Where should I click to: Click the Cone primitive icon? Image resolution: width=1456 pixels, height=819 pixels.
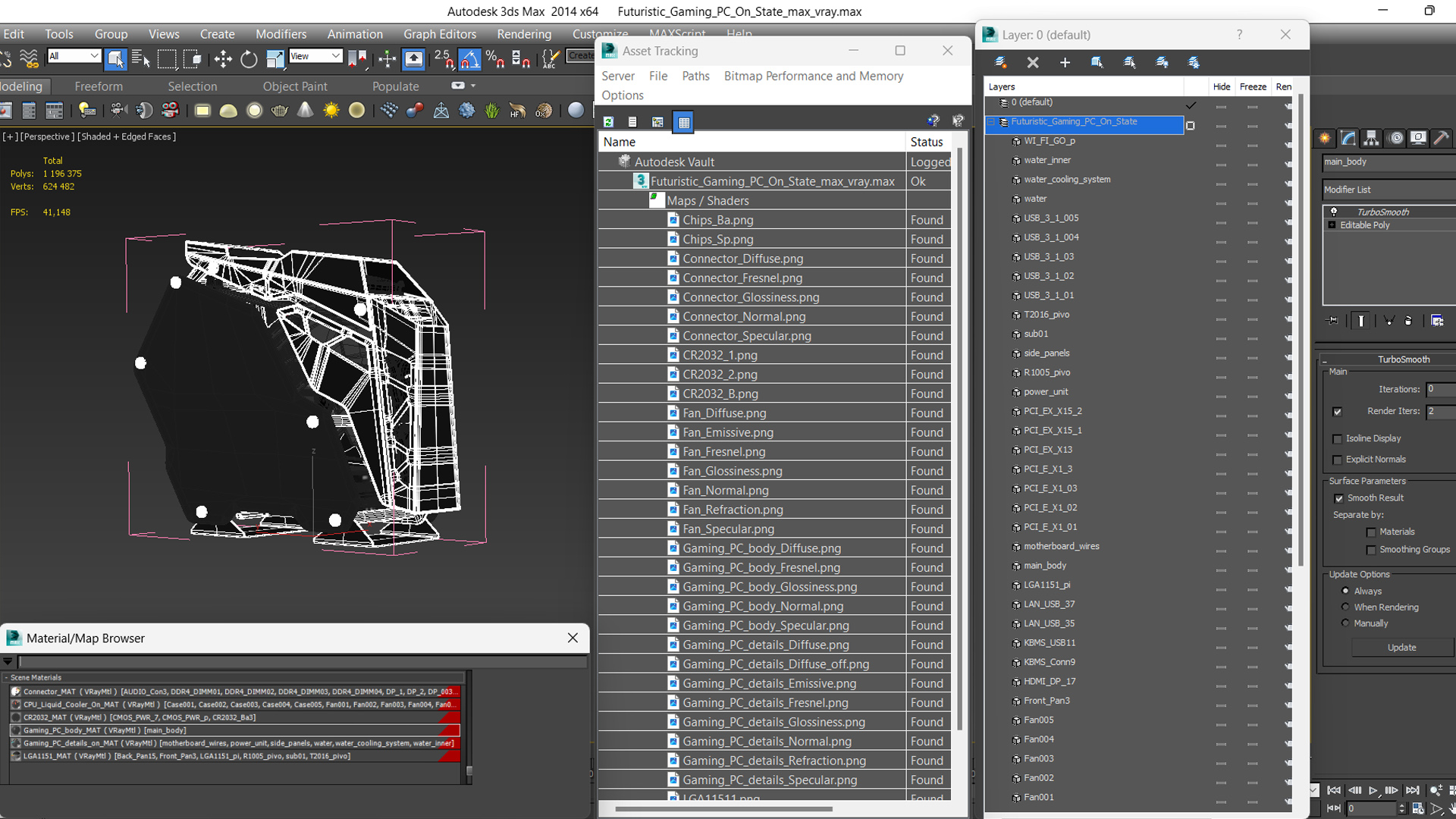[305, 111]
